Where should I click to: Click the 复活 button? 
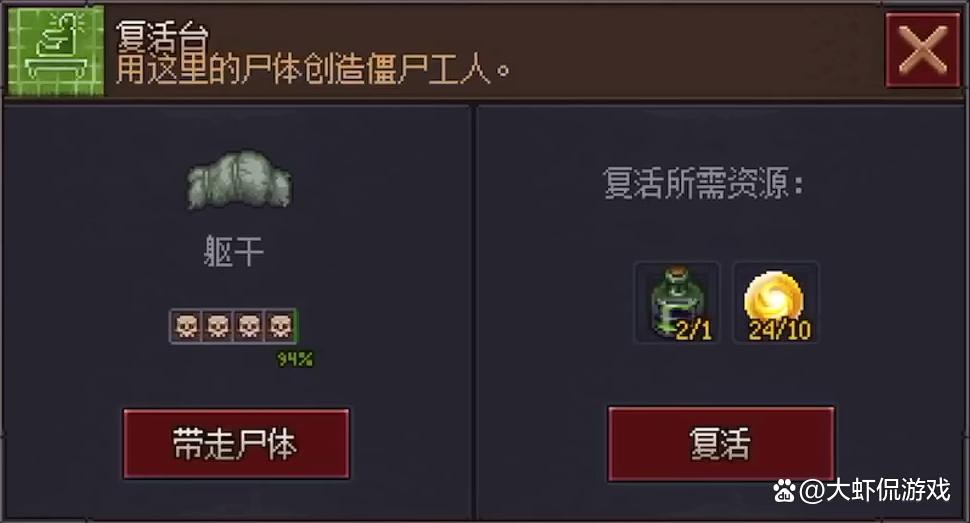coord(721,443)
